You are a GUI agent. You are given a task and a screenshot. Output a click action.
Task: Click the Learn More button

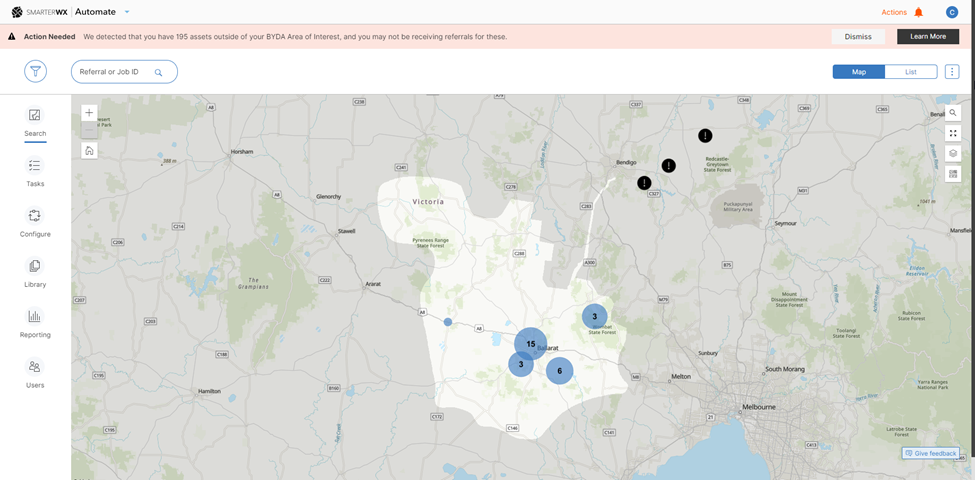click(x=927, y=36)
